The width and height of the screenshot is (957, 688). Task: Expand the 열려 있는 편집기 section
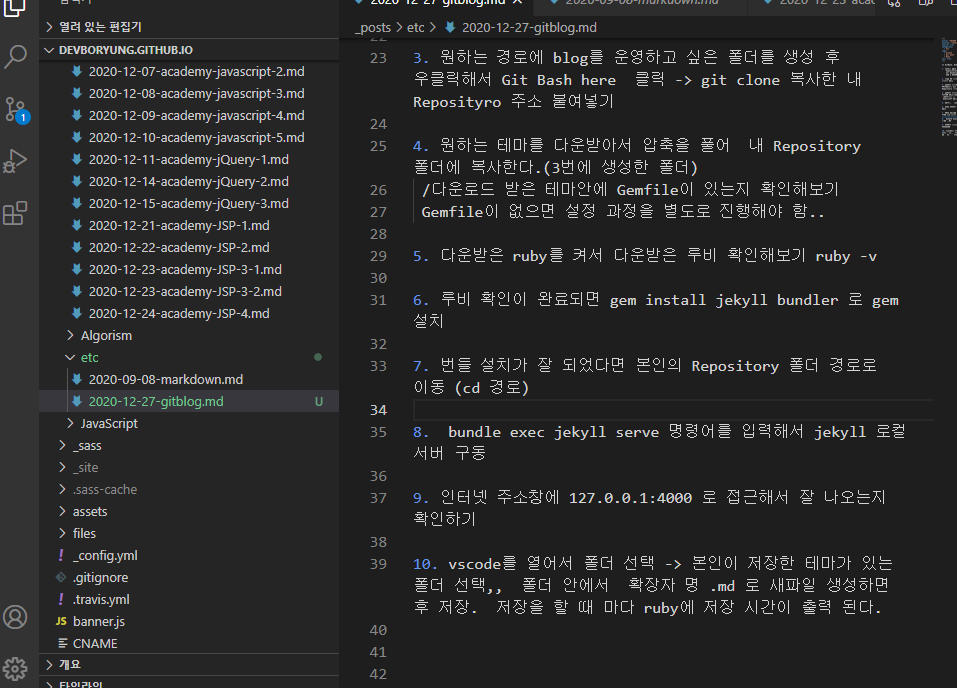coord(189,27)
